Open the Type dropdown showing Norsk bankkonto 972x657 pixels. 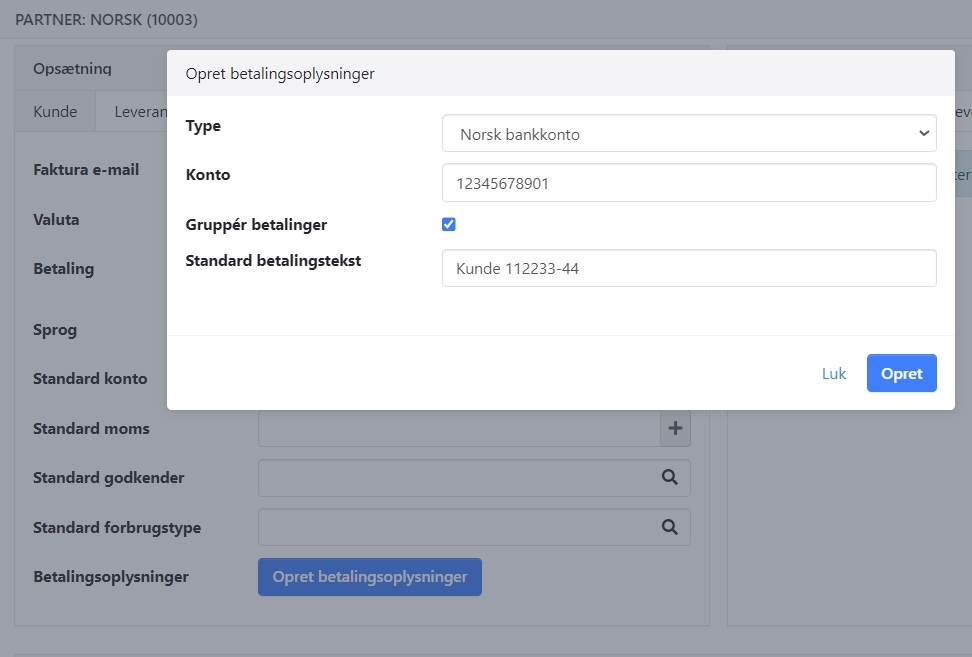tap(688, 134)
